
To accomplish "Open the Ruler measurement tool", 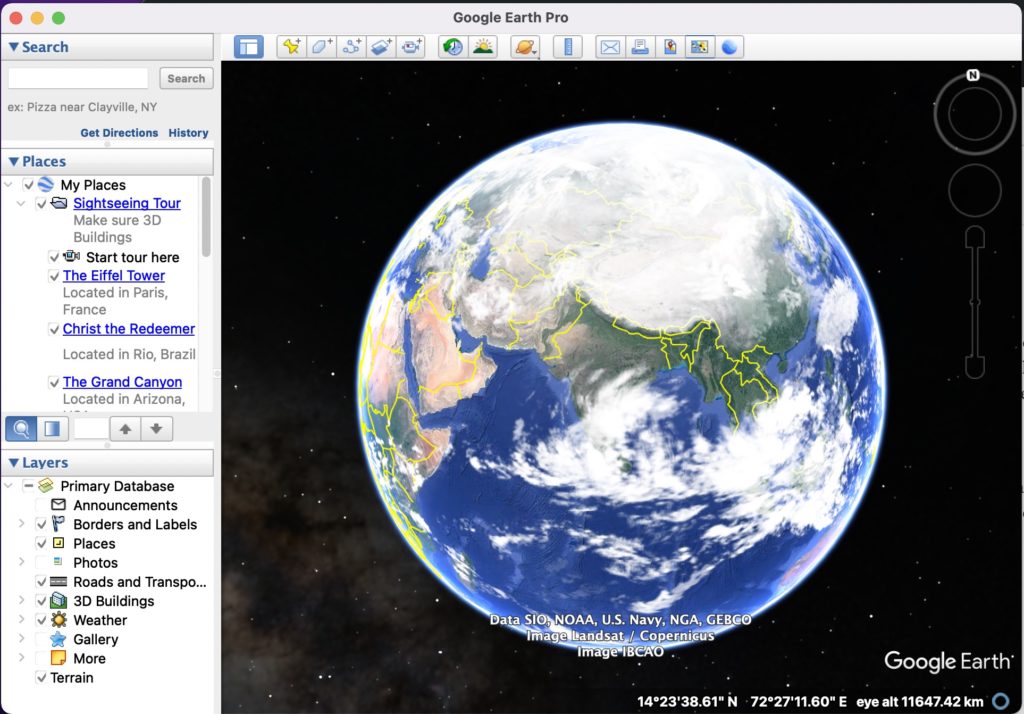I will click(567, 46).
